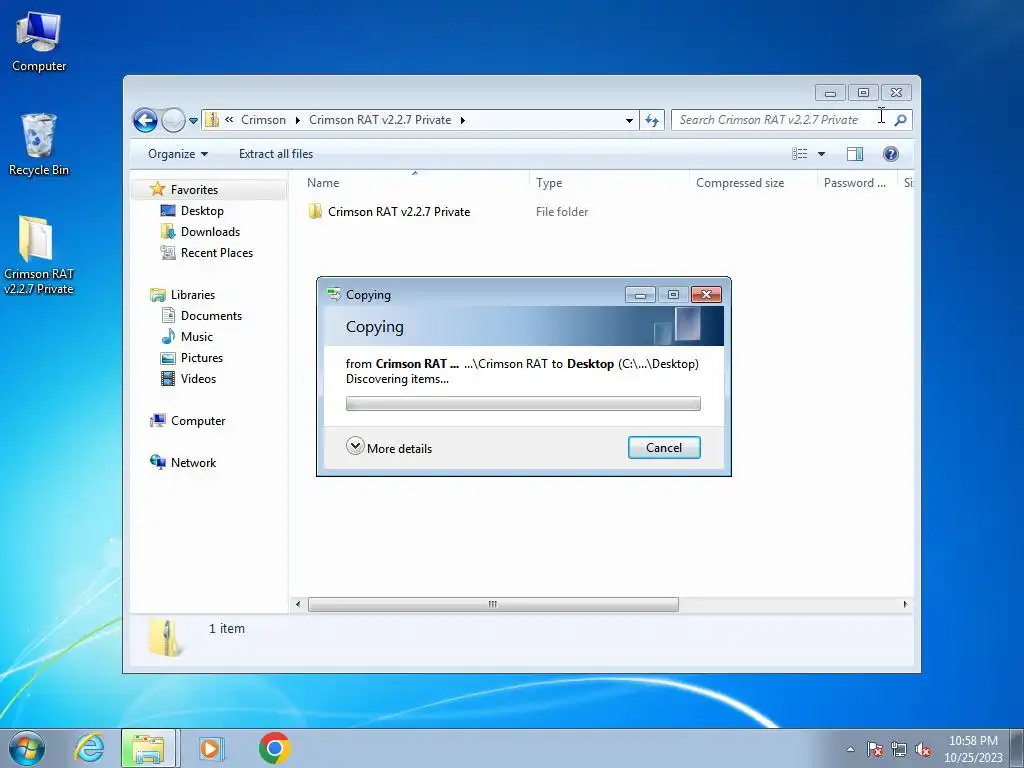Expand the arrow after Crimson breadcrumb
Screen dimensions: 1024x768
298,120
